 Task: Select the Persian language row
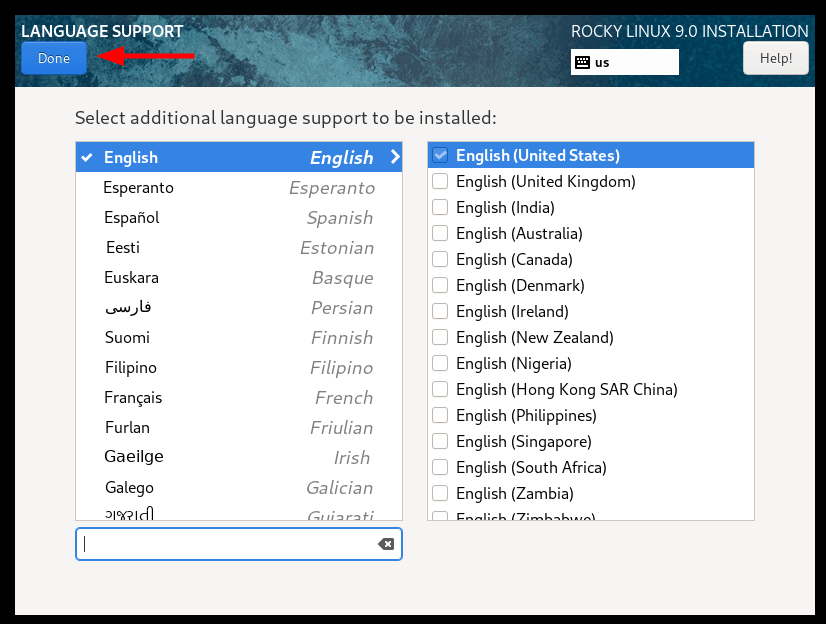[x=239, y=308]
